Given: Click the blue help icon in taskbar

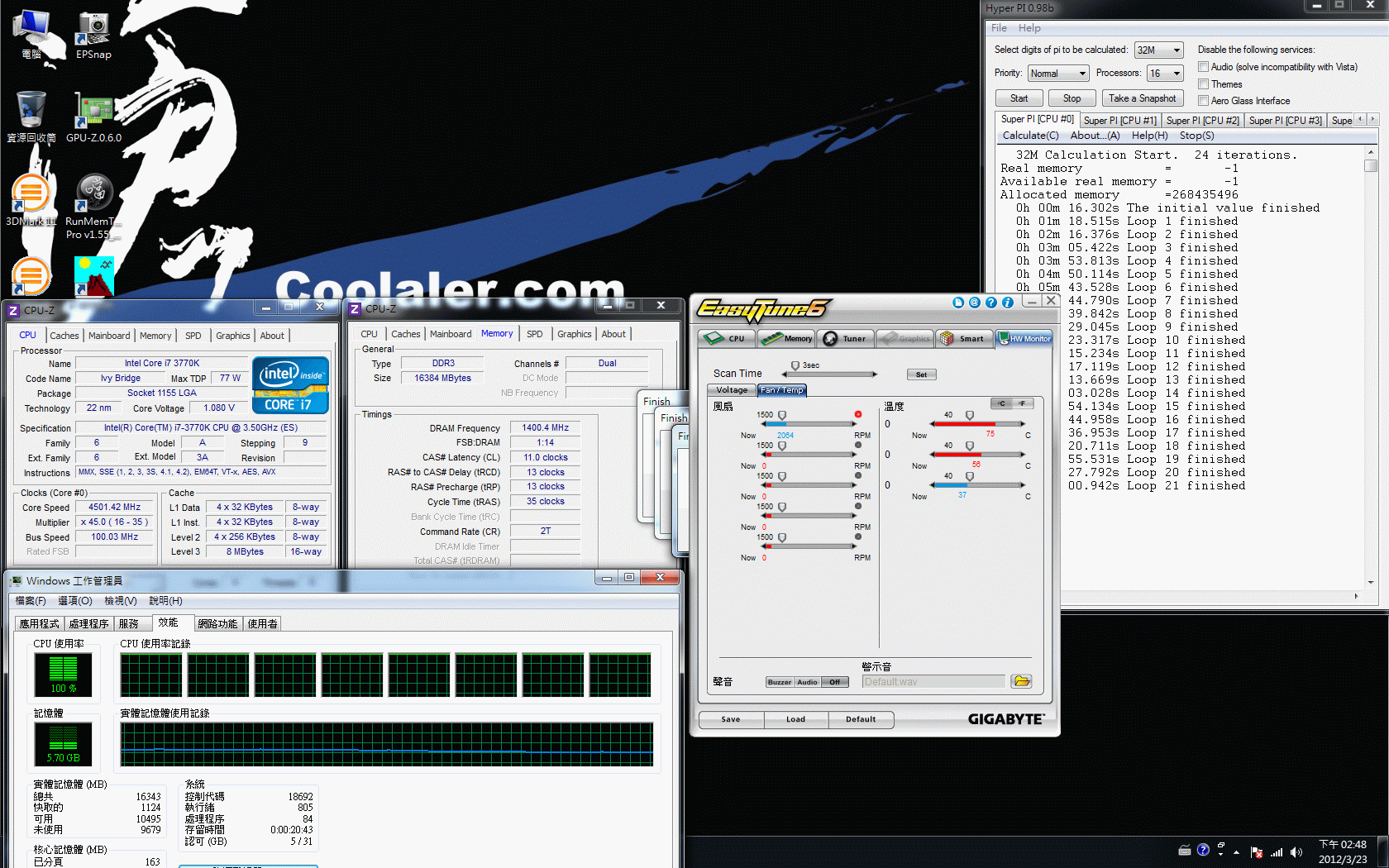Looking at the screenshot, I should click(1203, 850).
